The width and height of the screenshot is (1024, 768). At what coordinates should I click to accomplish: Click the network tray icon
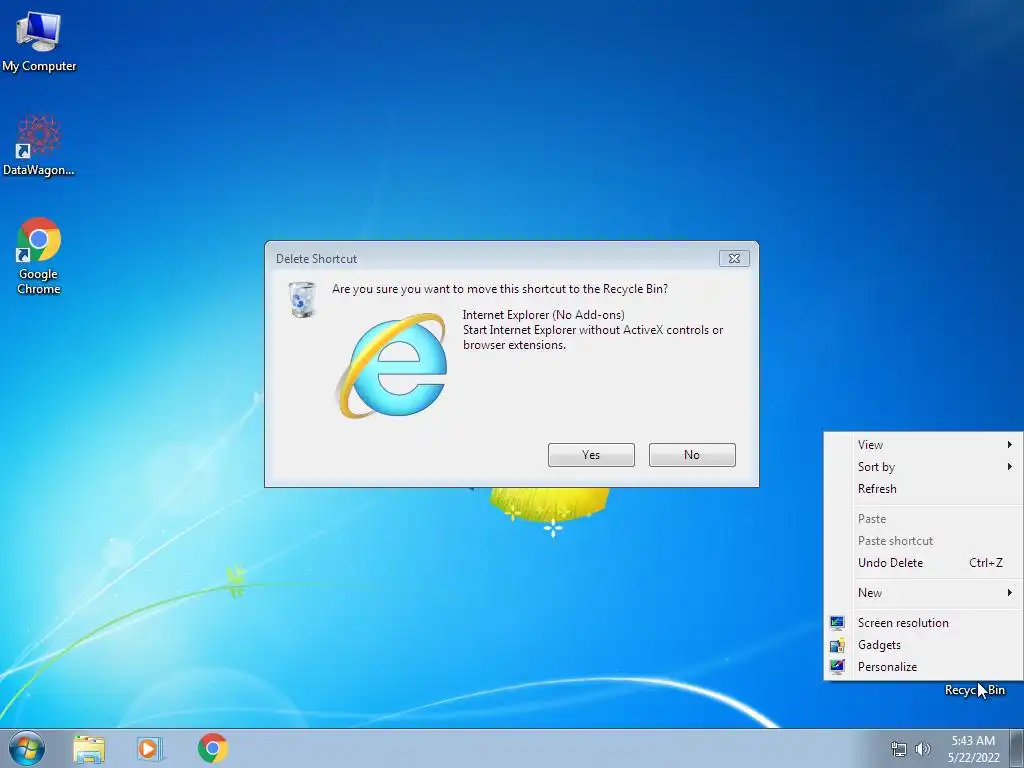click(x=899, y=749)
